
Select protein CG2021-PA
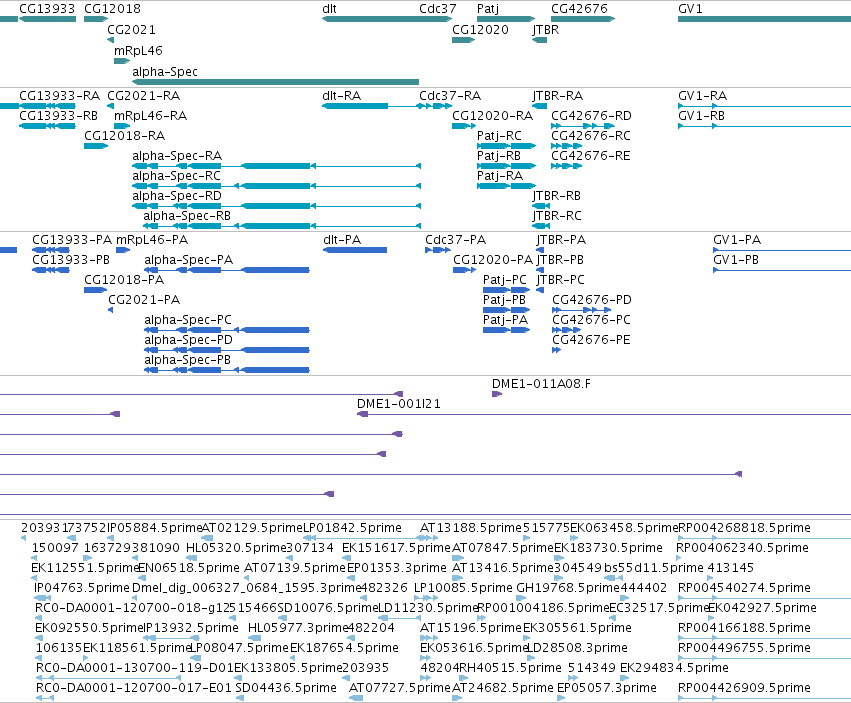[111, 311]
